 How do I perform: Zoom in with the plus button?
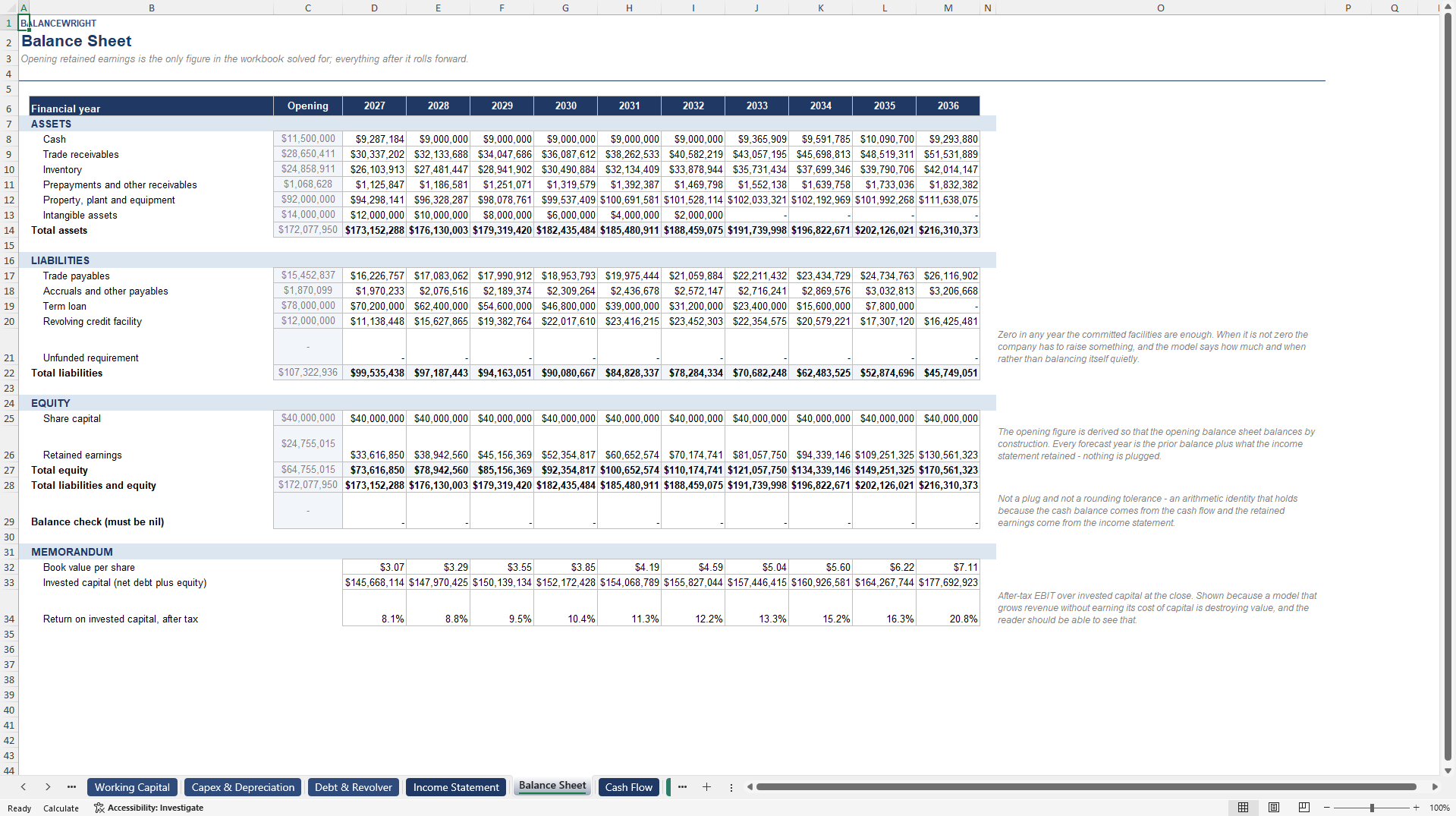[1416, 808]
